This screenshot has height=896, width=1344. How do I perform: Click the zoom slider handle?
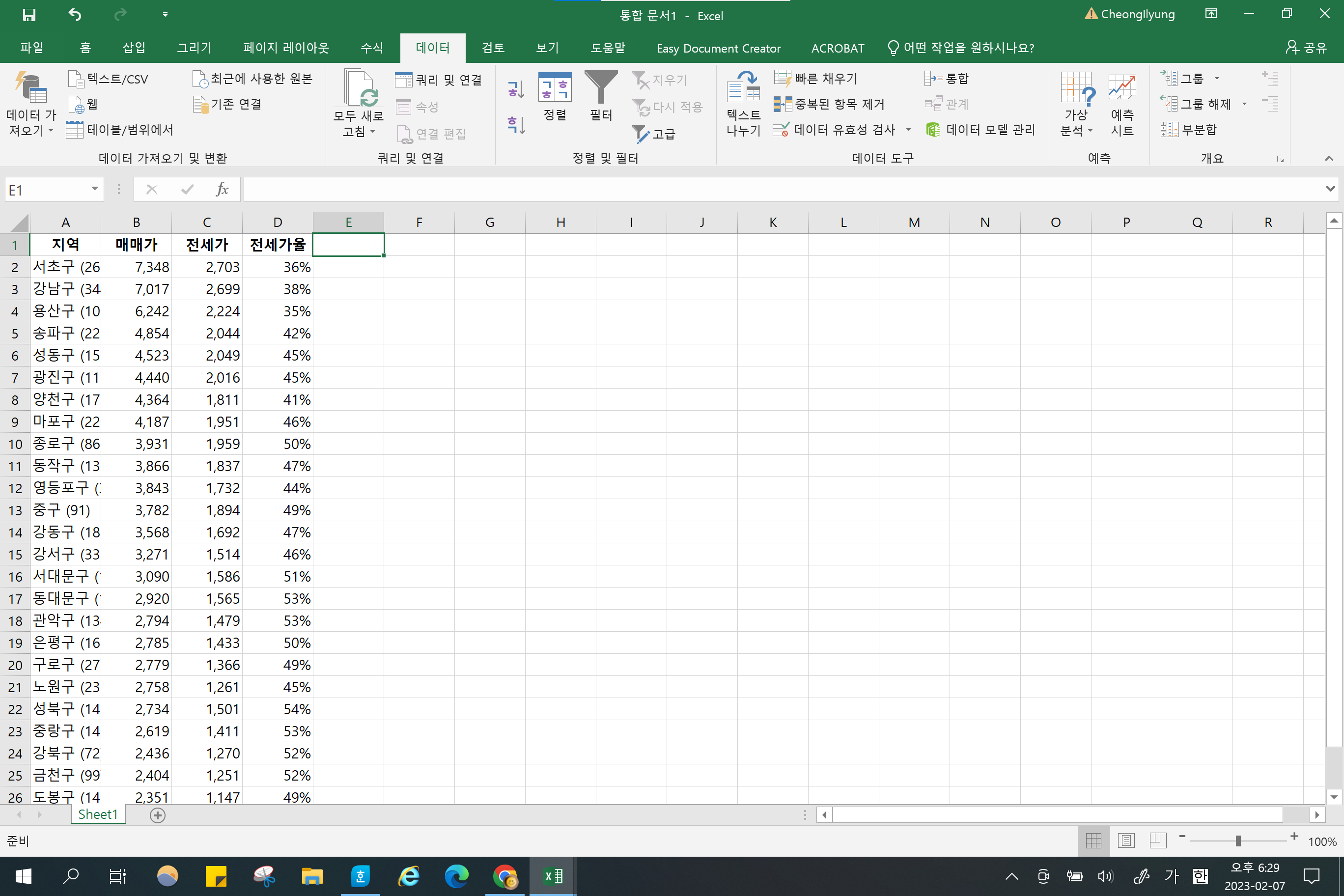coord(1238,840)
